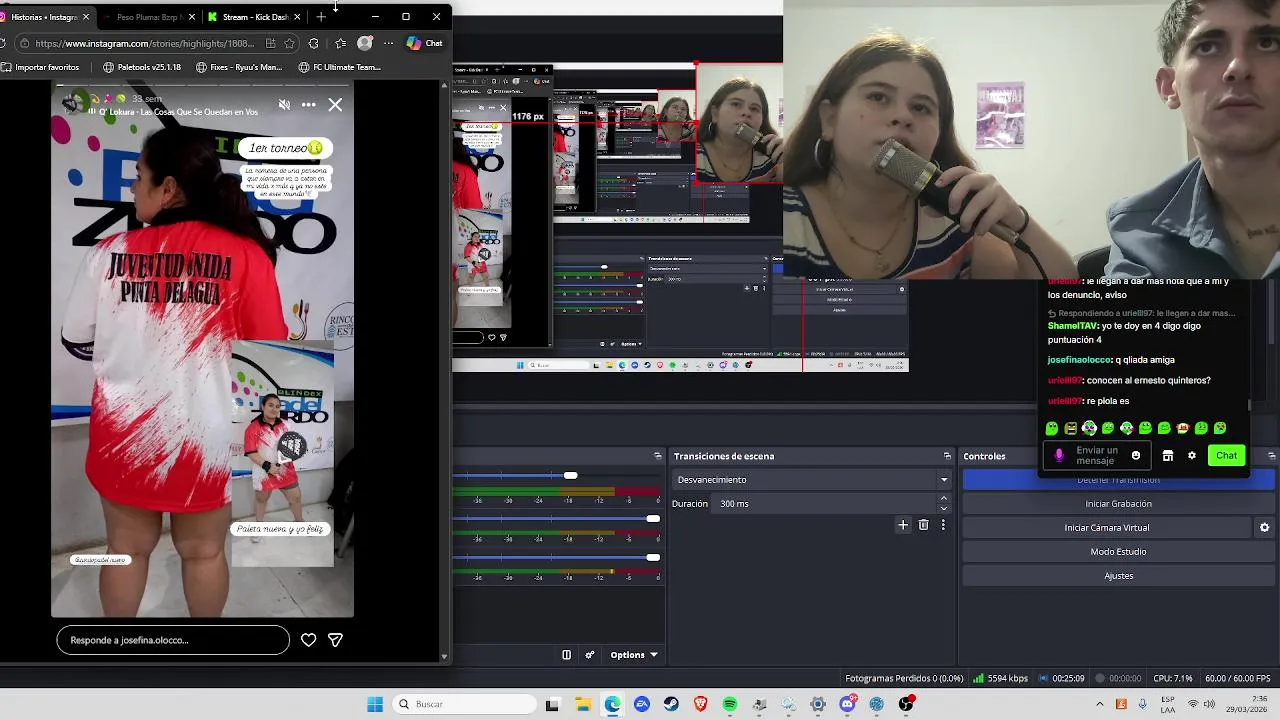Open the browser settings and more menu

click(388, 43)
